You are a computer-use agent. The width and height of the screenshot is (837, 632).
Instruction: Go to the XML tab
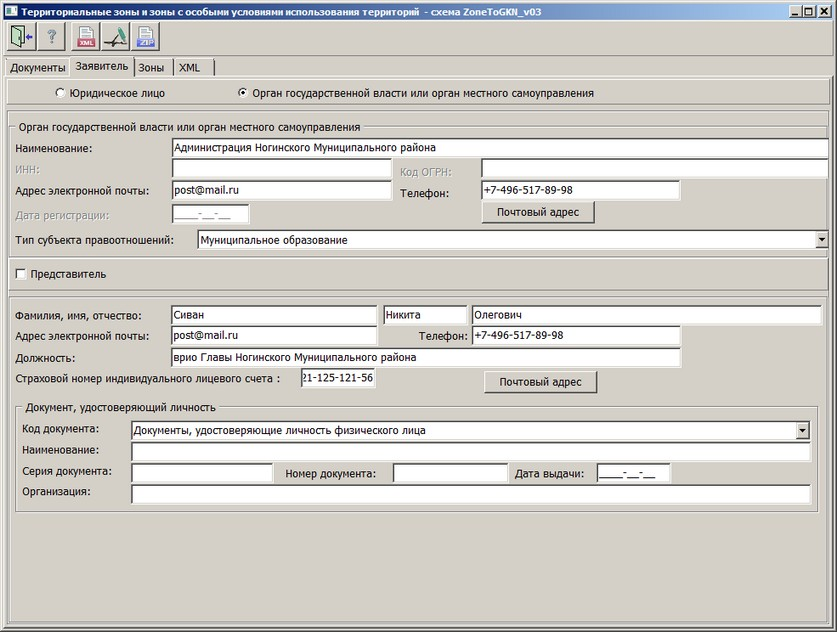point(190,67)
